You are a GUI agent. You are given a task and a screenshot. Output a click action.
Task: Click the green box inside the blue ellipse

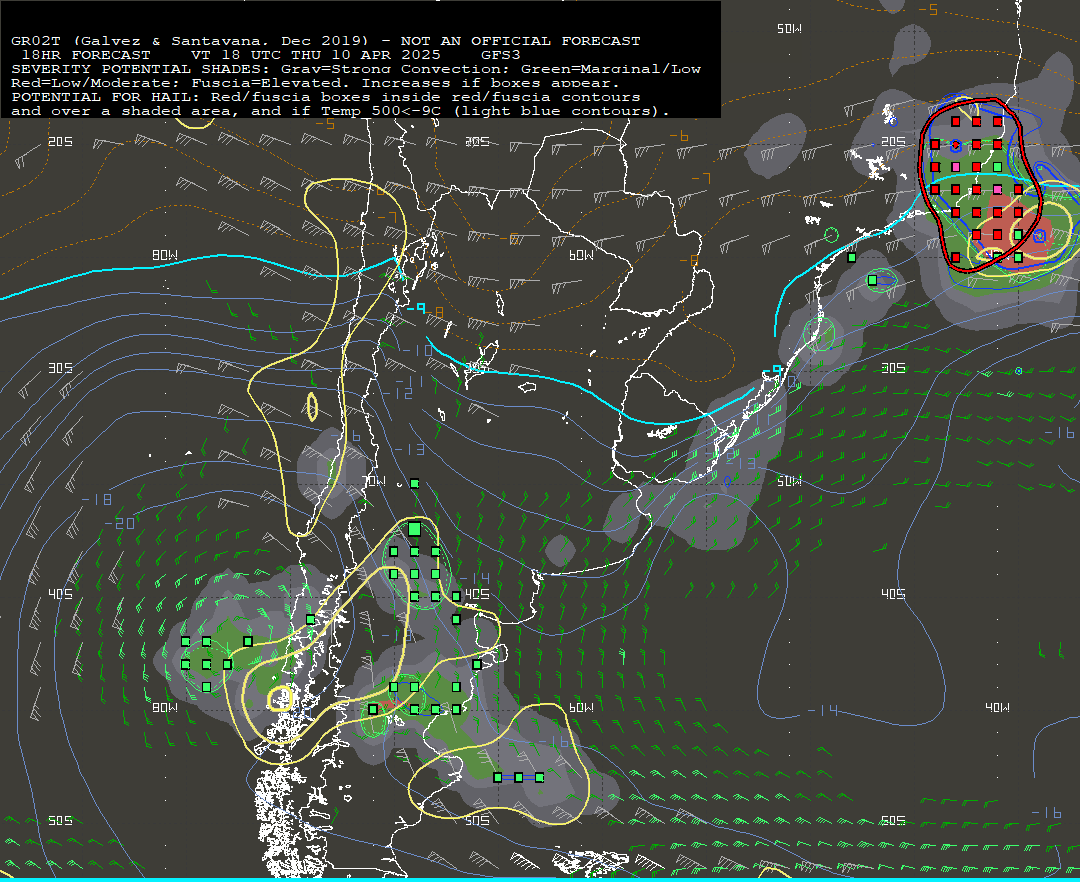873,280
